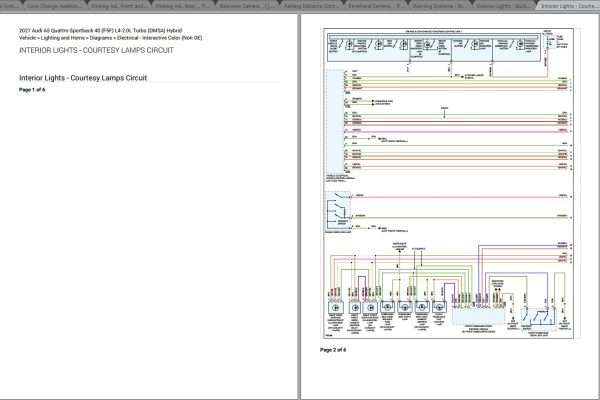The width and height of the screenshot is (600, 400).
Task: Click the wiring diagram on page 2
Action: 448,183
